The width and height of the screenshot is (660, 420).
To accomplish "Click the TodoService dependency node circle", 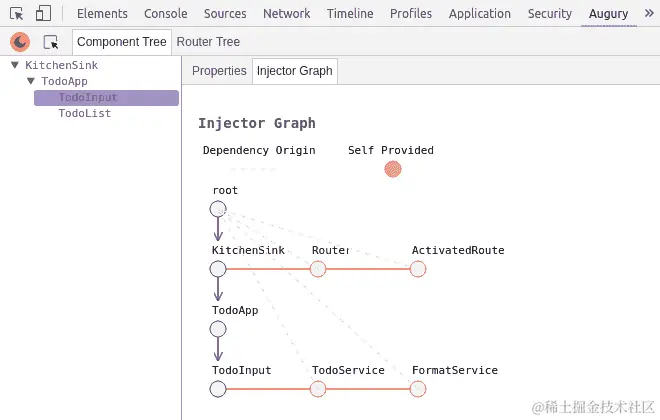I will (x=318, y=389).
